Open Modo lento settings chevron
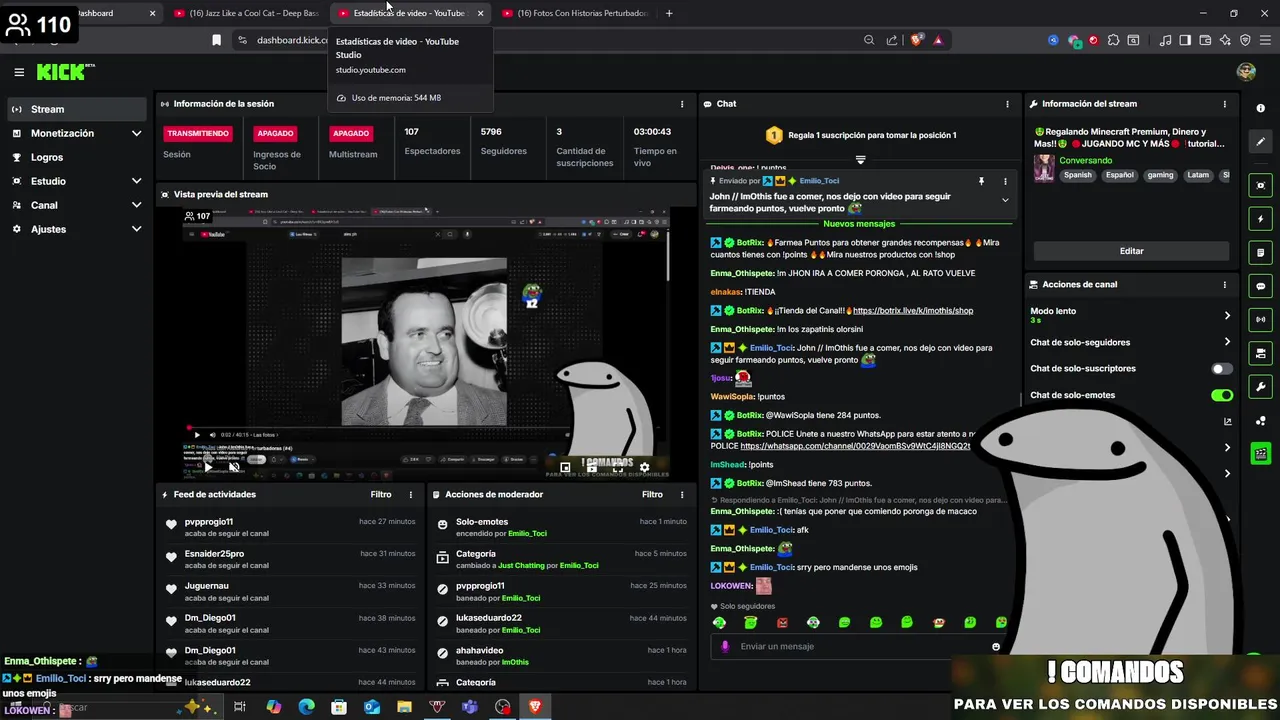Screen dimensions: 1280x720 pyautogui.click(x=1227, y=315)
